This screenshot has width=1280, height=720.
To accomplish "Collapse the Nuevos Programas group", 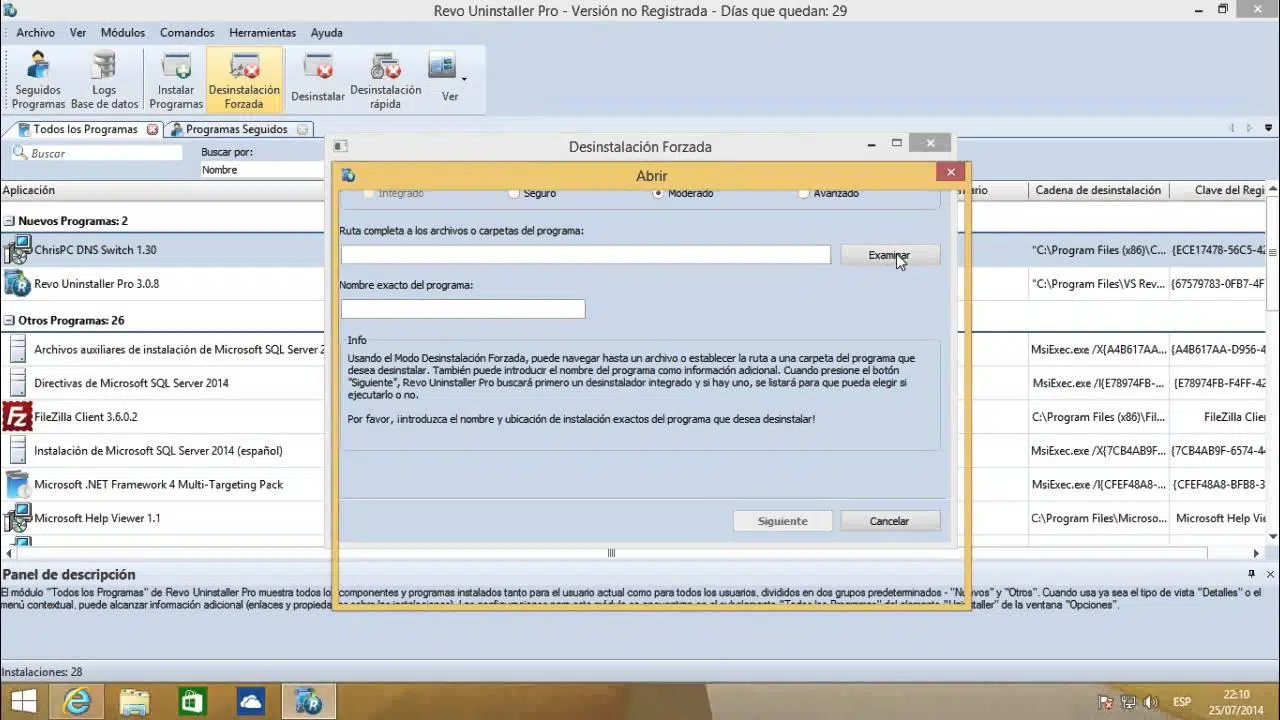I will [x=9, y=221].
